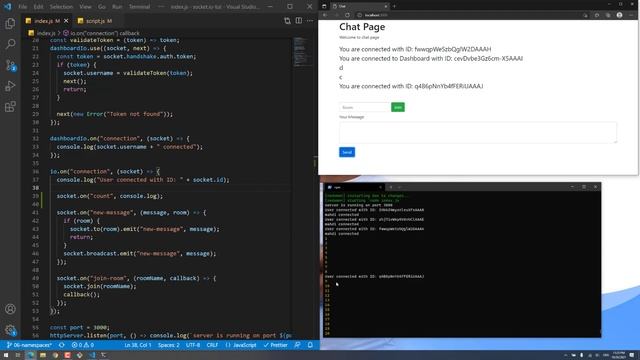Click the code minimap in editor
Screen dimensions: 640x360
click(x=301, y=52)
